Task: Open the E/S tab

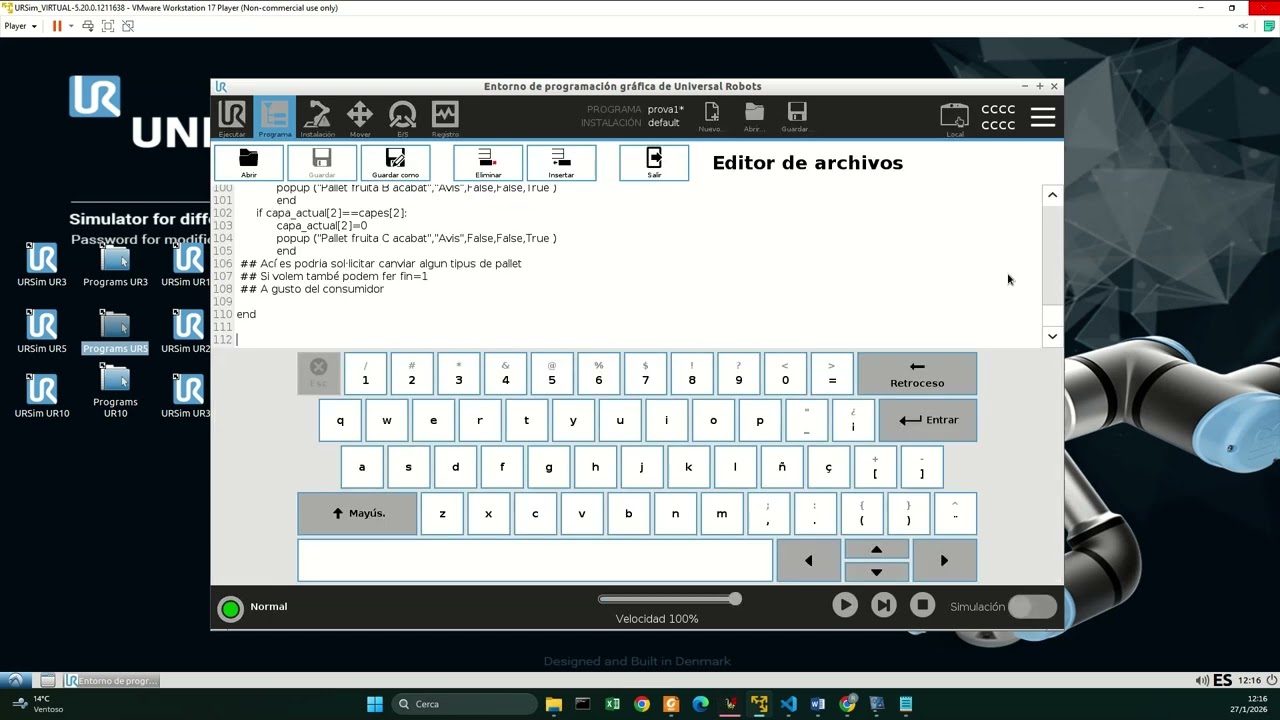Action: [403, 118]
